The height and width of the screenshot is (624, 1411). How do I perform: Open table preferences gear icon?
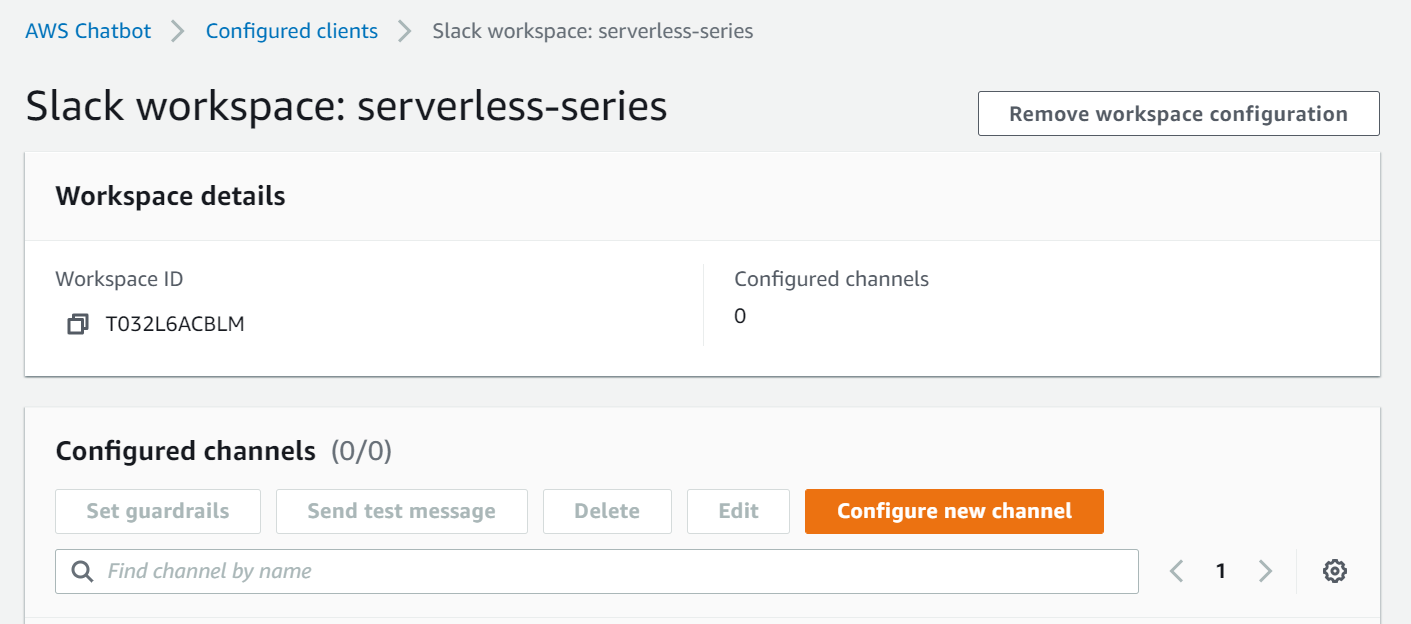tap(1334, 571)
